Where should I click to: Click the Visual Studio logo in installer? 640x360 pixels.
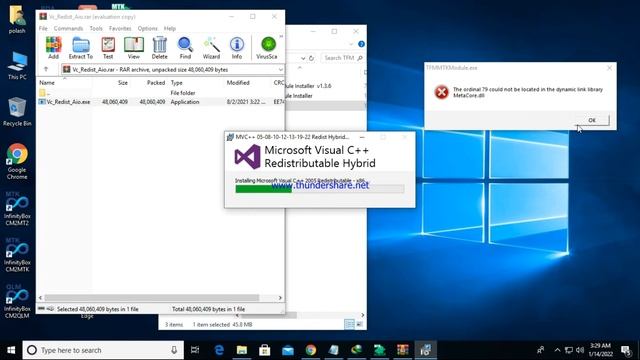pyautogui.click(x=247, y=157)
